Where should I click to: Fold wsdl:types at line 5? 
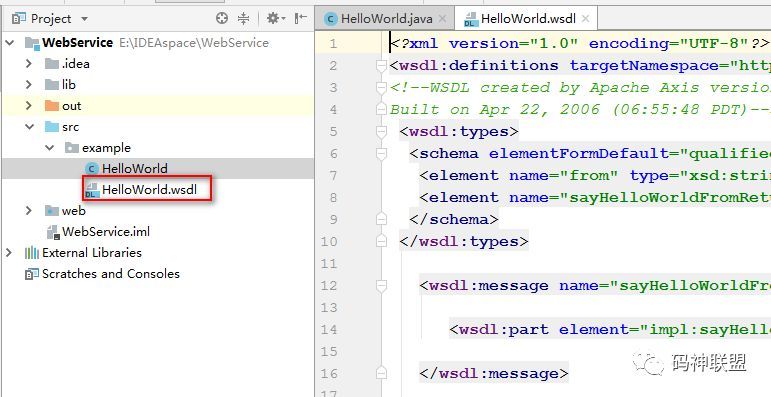tap(381, 131)
